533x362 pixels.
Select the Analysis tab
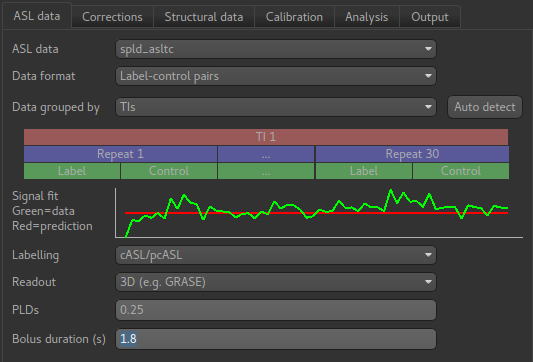366,17
